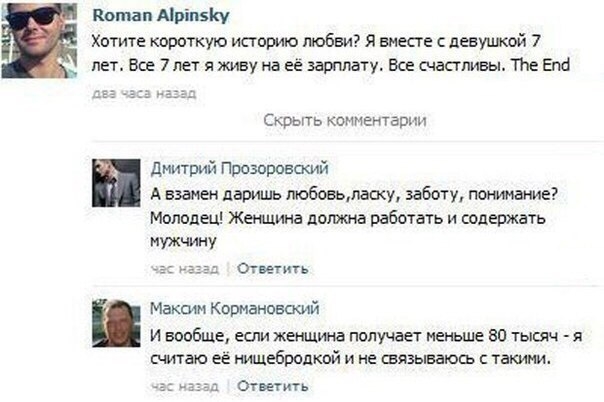604x402 pixels.
Task: Open the timestamp on Дмитрий's comment
Action: 184,268
